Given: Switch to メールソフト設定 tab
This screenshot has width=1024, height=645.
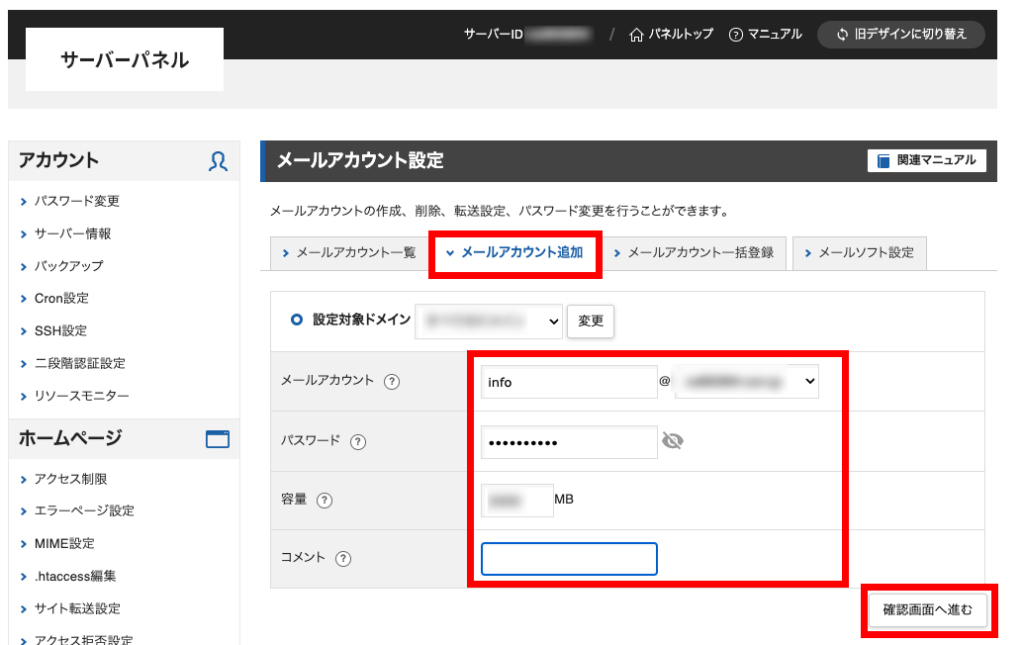Looking at the screenshot, I should (859, 253).
